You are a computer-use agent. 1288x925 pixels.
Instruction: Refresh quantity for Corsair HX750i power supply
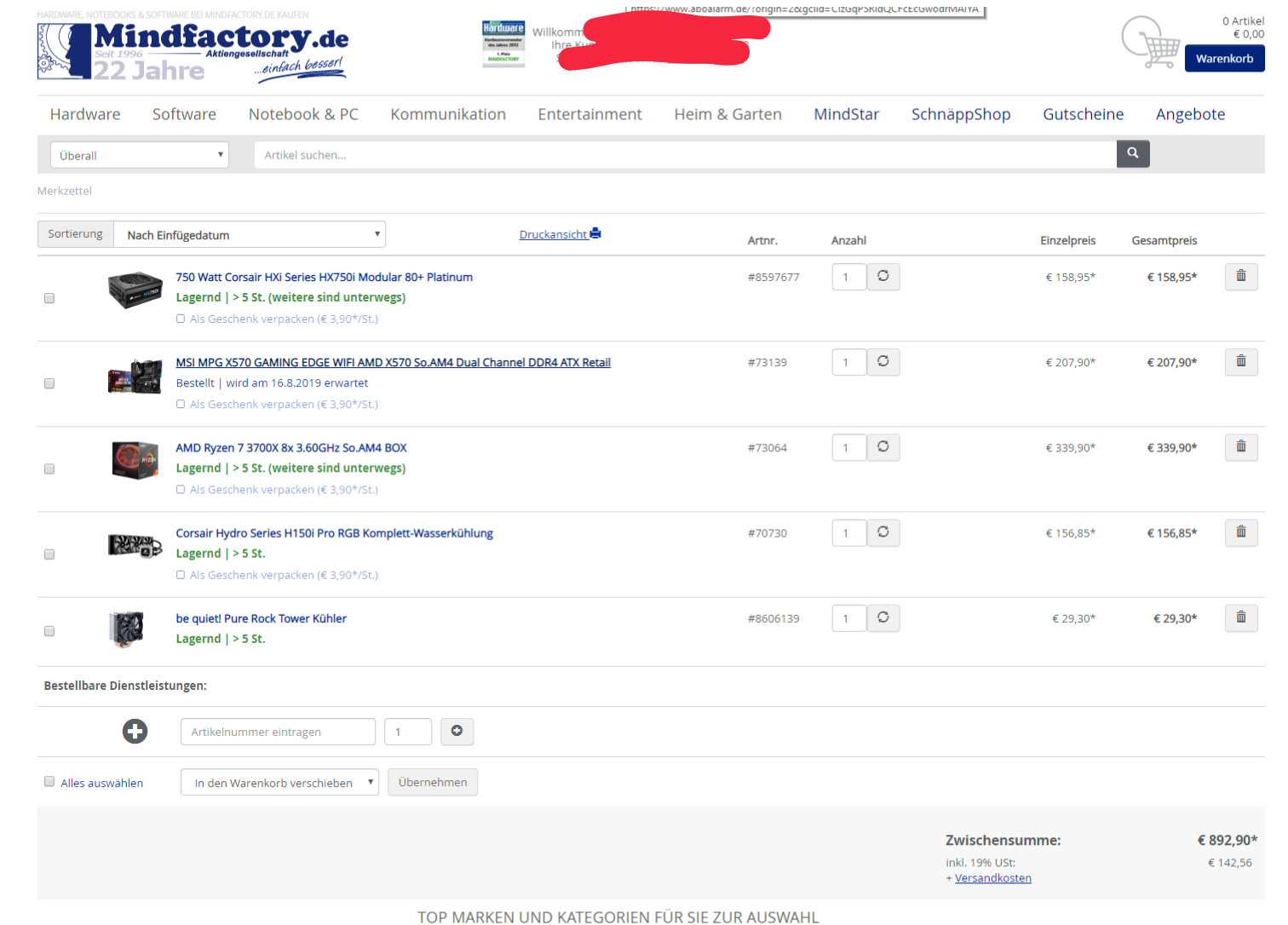[883, 276]
